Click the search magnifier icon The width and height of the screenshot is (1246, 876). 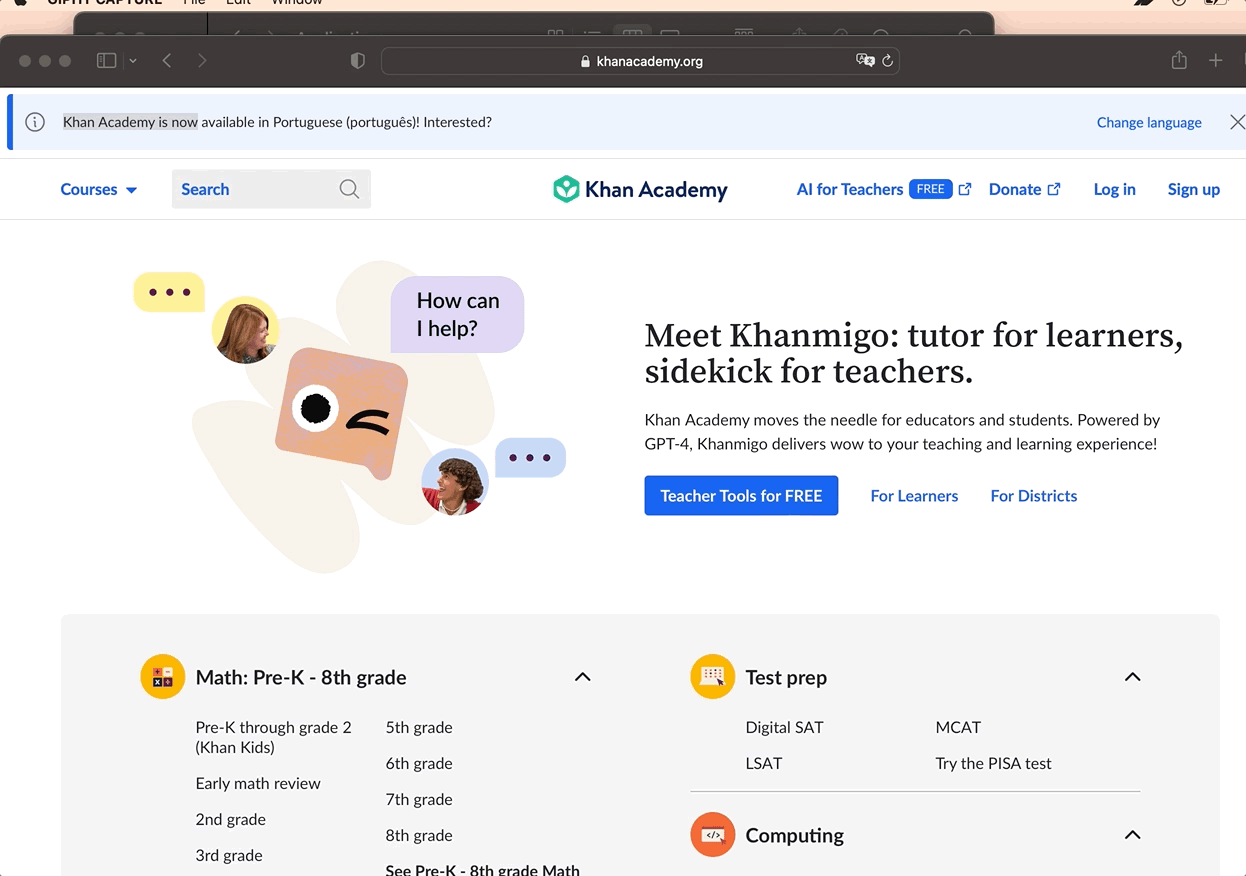pos(349,189)
